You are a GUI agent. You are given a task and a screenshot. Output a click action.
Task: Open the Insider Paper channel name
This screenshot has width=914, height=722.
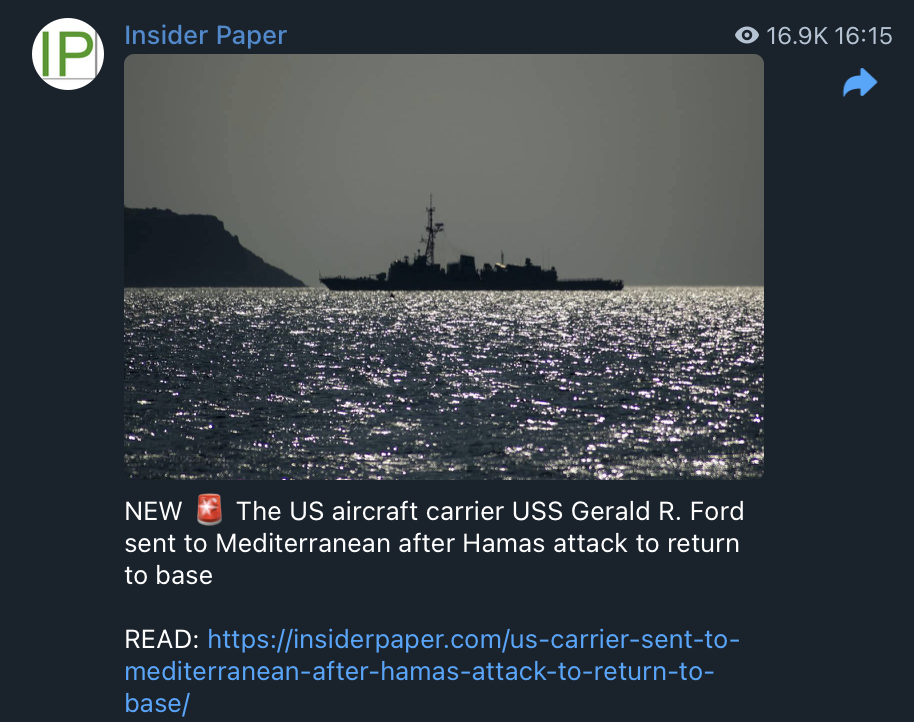tap(206, 36)
